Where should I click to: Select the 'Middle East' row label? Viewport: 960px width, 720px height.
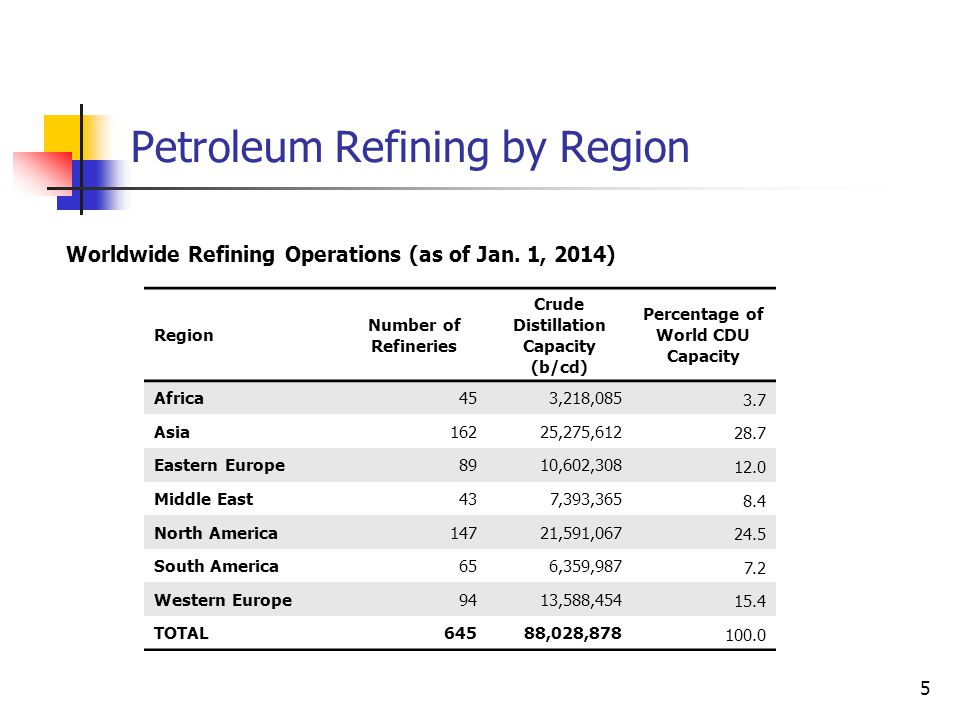203,499
